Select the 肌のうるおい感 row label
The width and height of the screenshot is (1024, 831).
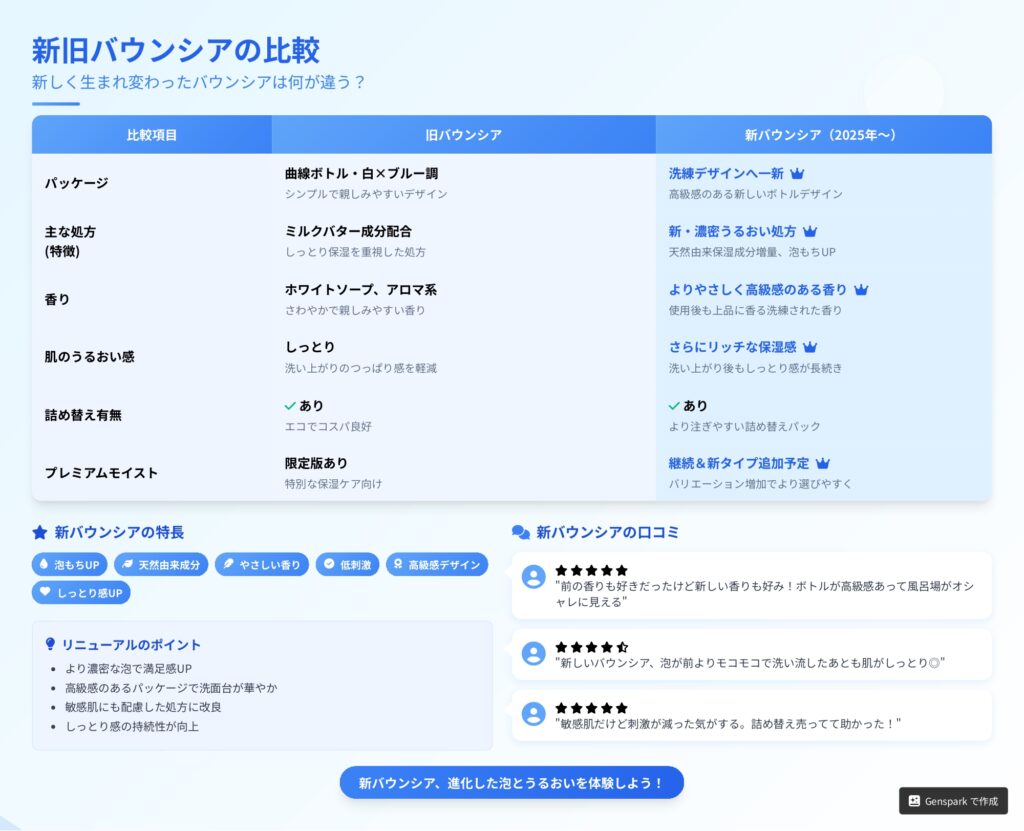[x=89, y=357]
